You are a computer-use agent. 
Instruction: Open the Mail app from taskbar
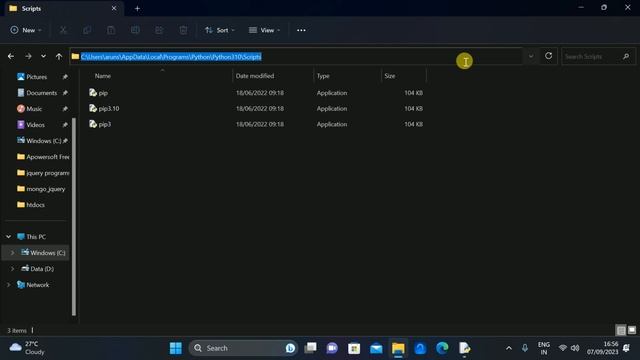point(376,348)
